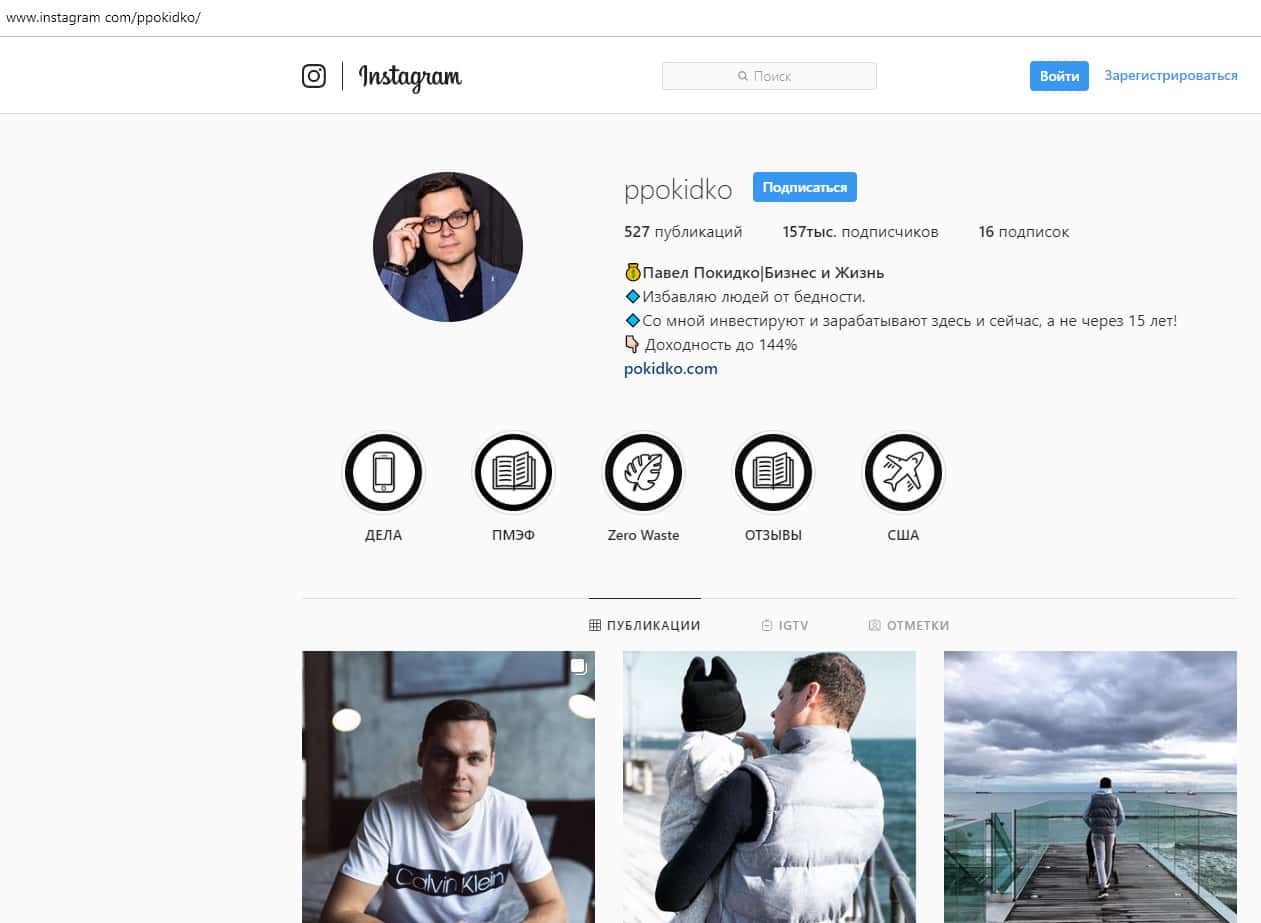Click the Подписаться follow button
Image resolution: width=1261 pixels, height=923 pixels.
[805, 187]
